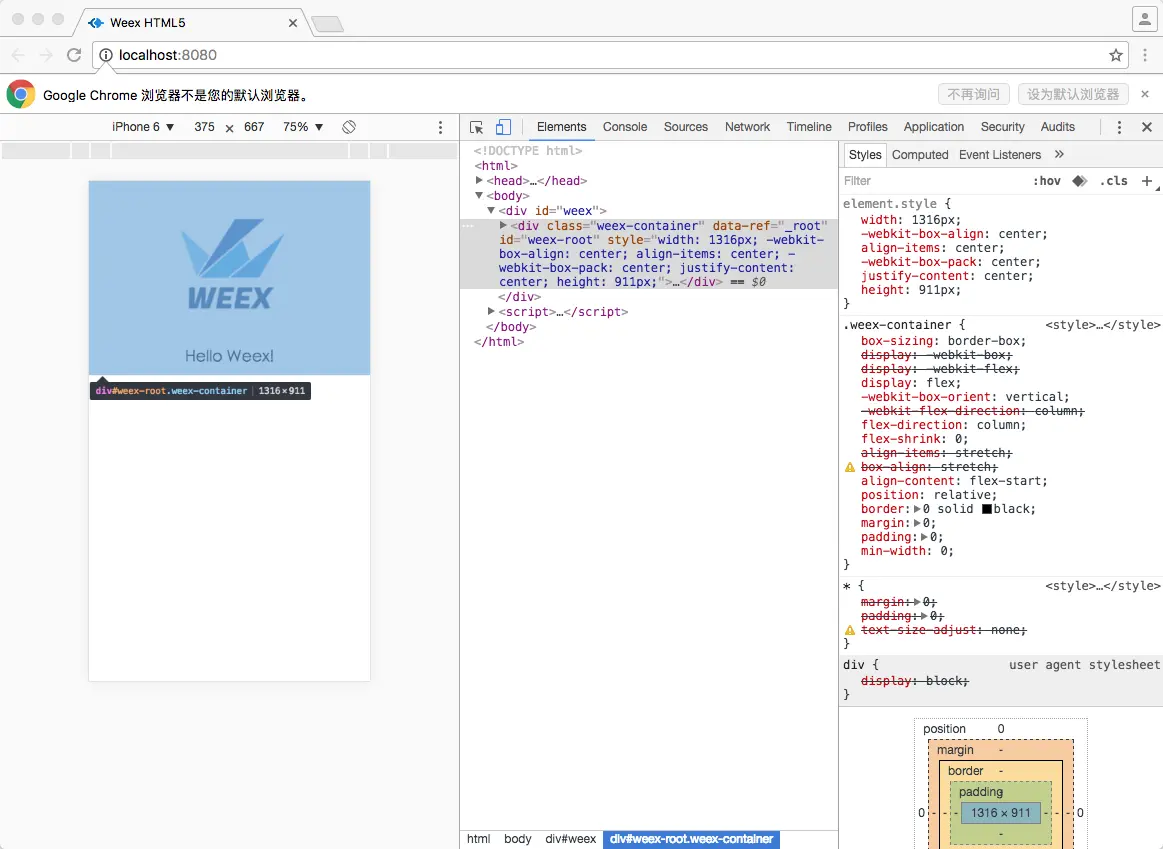Click the text-size-adjust warning icon
Viewport: 1163px width, 849px height.
point(850,630)
